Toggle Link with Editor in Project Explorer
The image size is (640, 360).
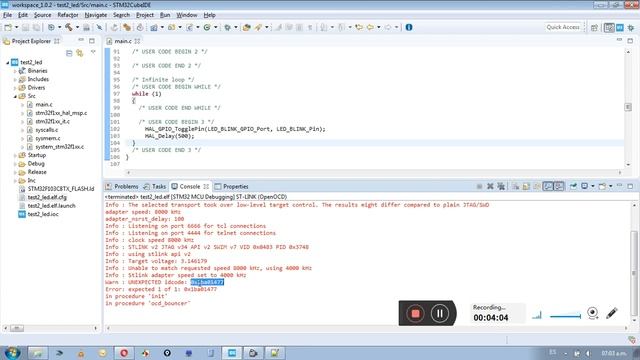click(80, 53)
